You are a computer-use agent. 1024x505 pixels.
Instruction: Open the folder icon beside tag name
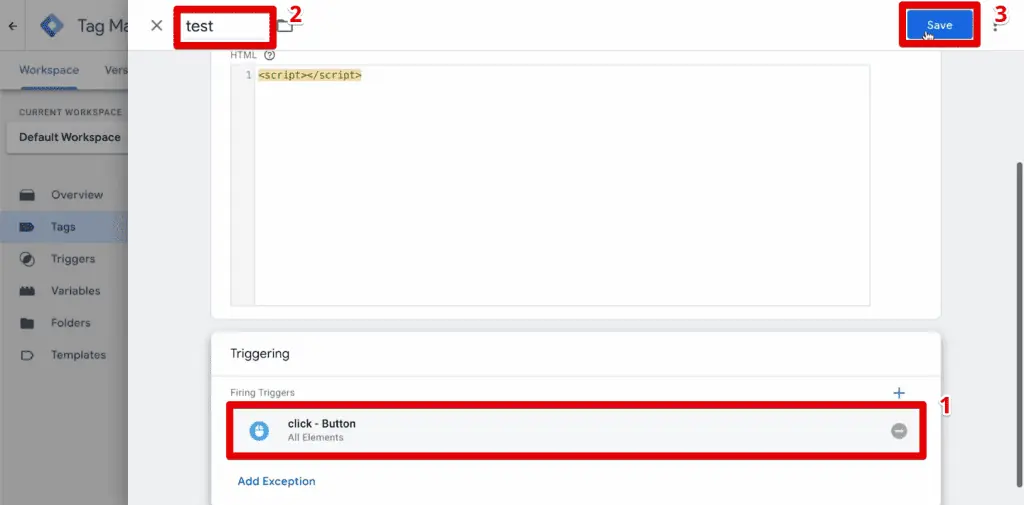click(x=285, y=26)
